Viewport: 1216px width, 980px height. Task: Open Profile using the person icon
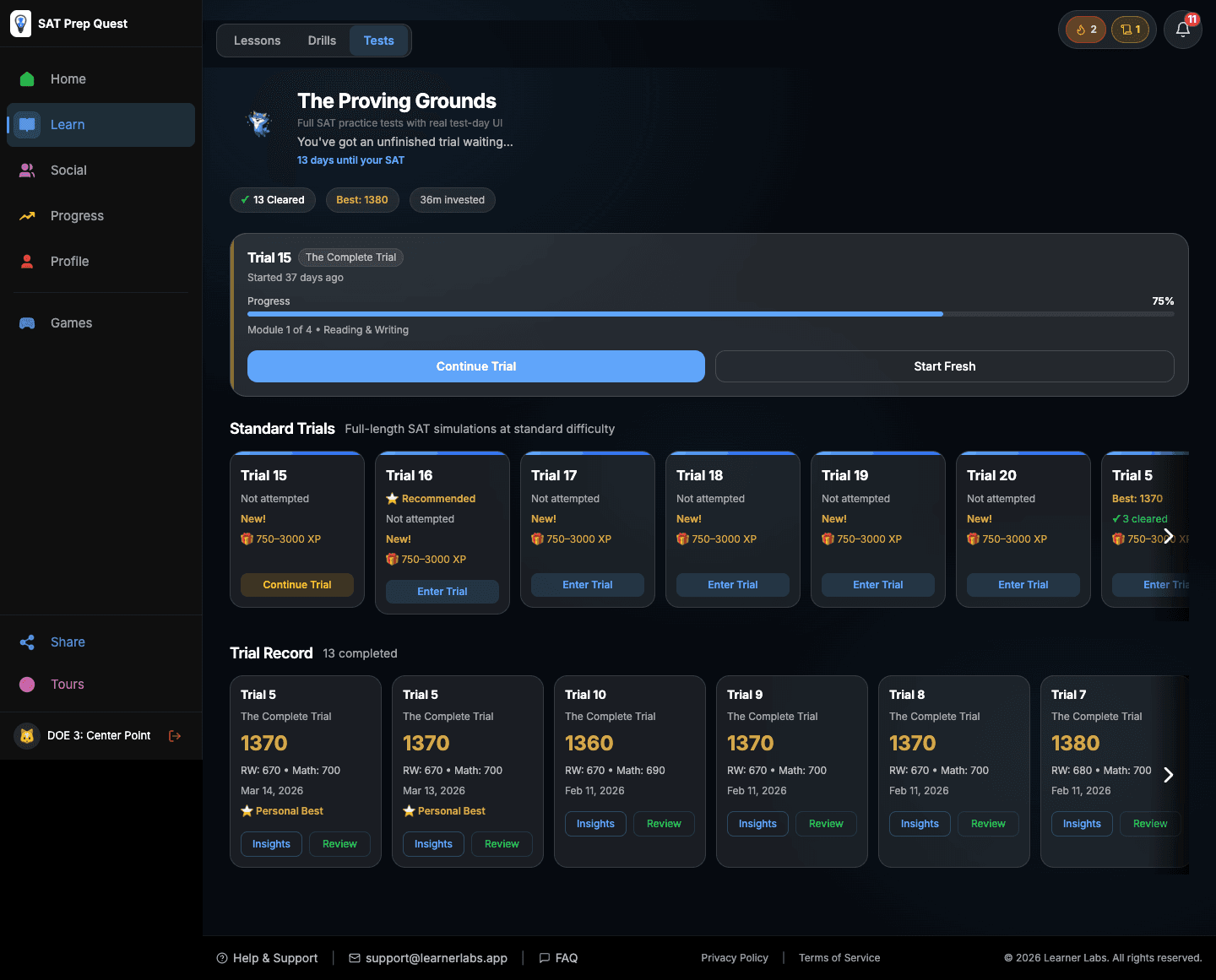click(x=26, y=261)
